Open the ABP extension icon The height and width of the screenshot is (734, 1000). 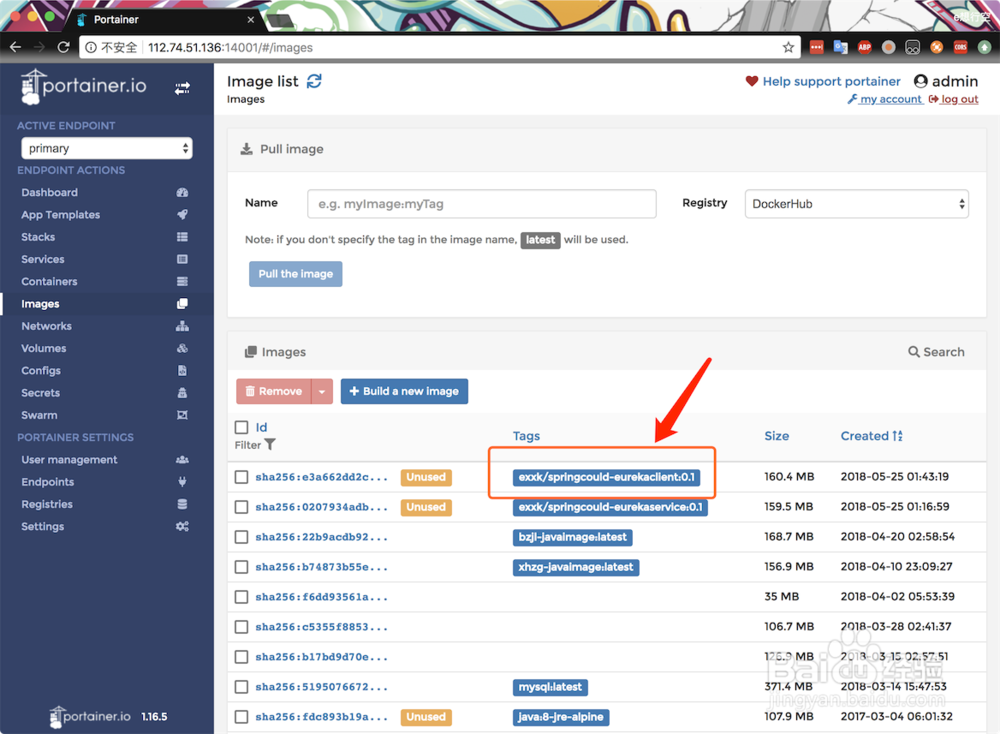865,47
